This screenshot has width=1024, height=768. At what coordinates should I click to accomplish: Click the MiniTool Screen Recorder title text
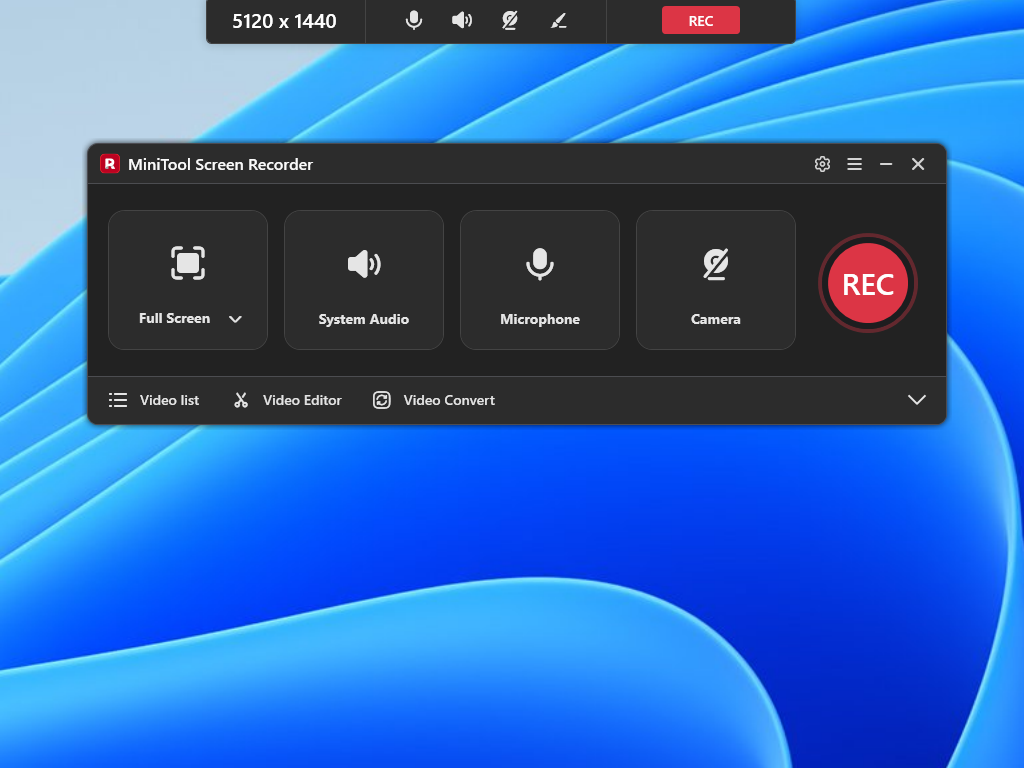click(x=220, y=165)
